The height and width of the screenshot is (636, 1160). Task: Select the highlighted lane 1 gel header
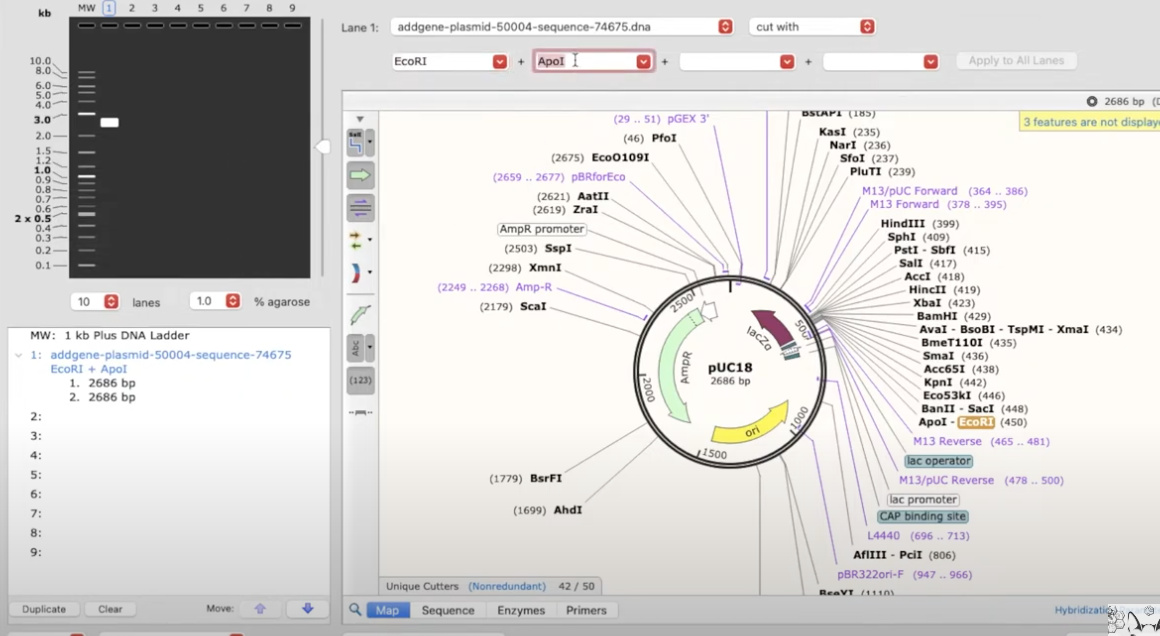tap(109, 7)
